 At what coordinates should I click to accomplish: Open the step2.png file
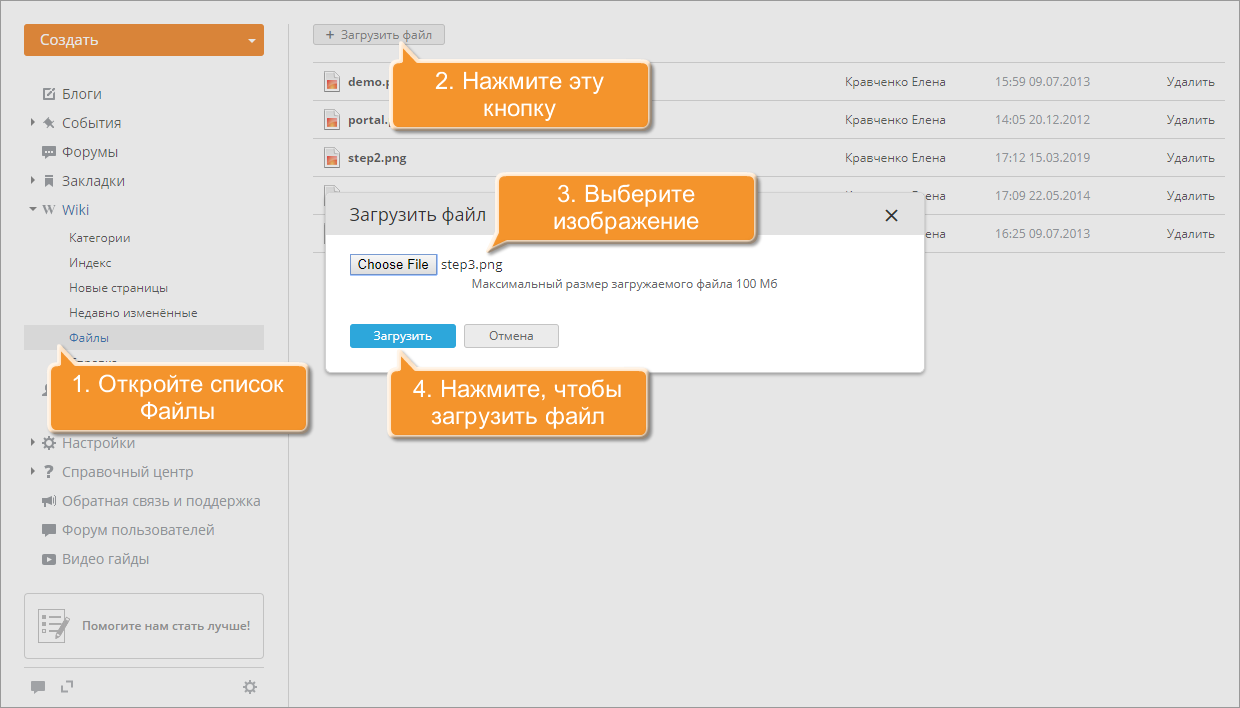[377, 158]
